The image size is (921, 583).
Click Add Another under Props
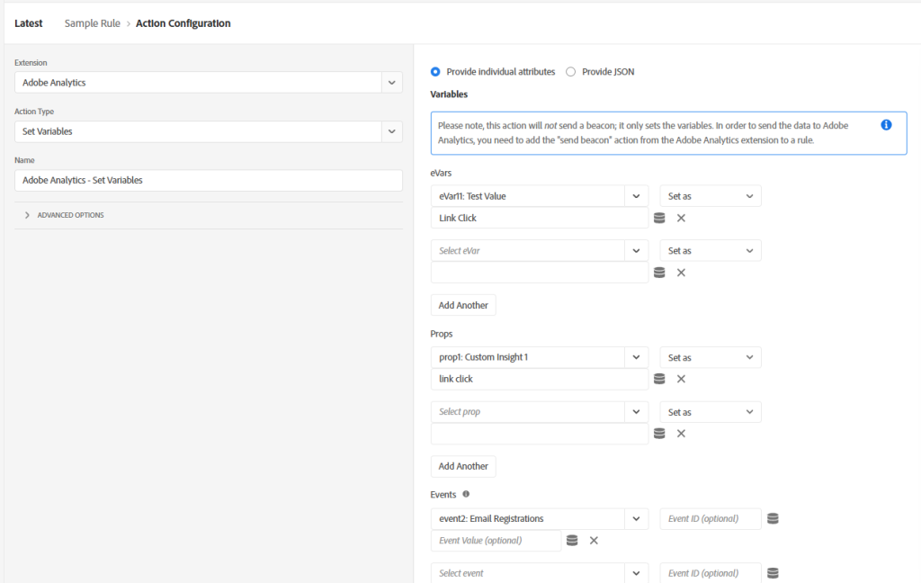tap(463, 466)
